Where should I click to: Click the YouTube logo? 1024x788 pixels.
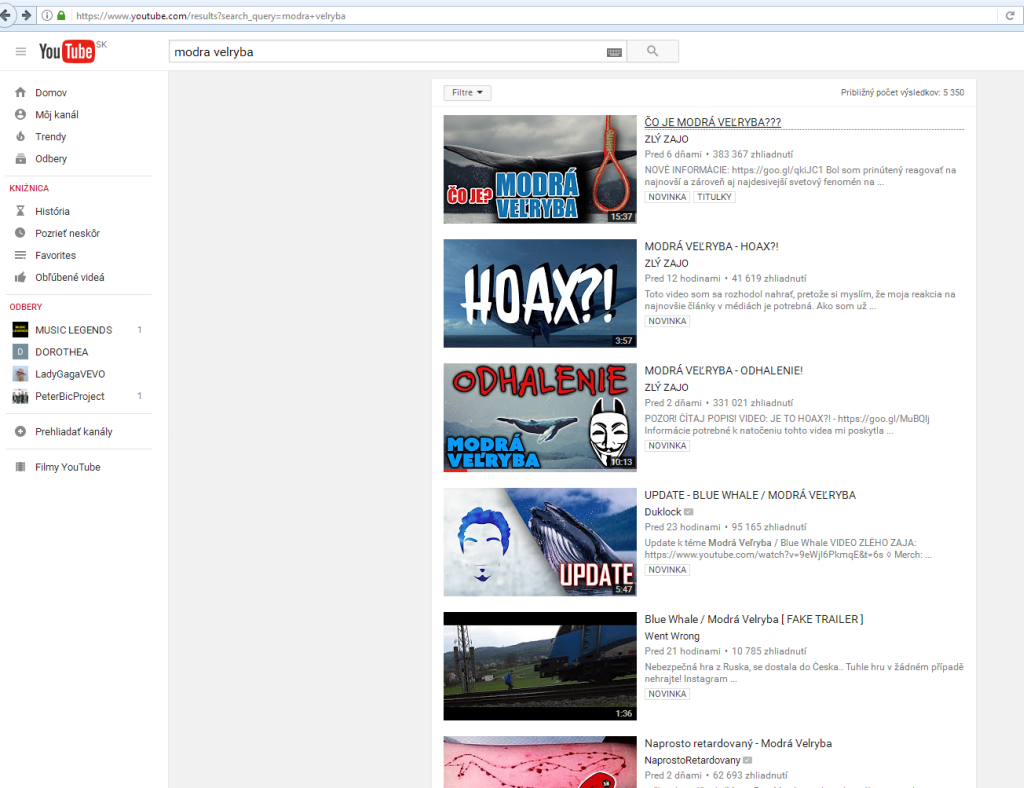[x=67, y=52]
